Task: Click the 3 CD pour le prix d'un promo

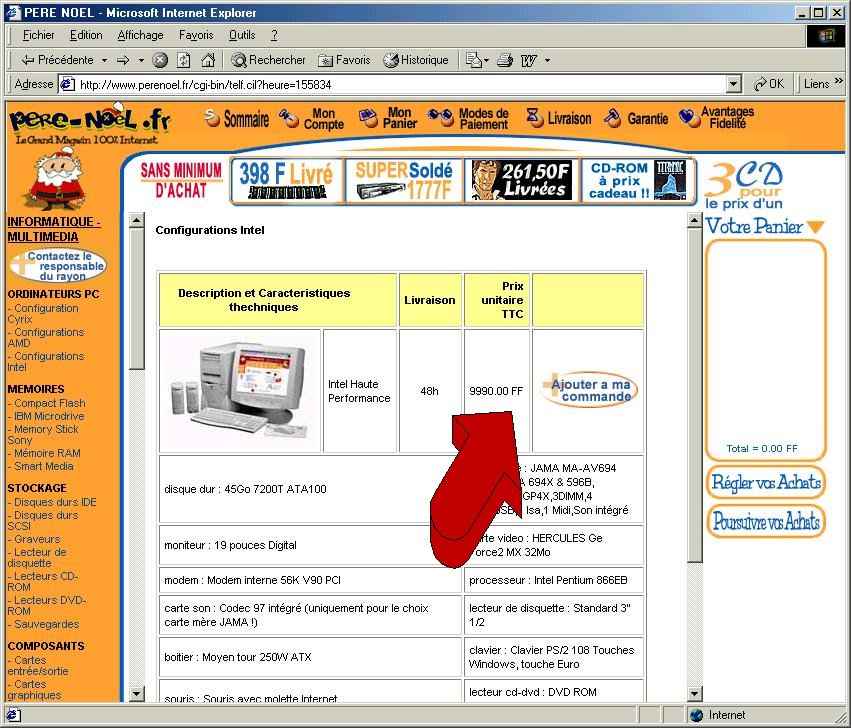Action: [x=744, y=186]
